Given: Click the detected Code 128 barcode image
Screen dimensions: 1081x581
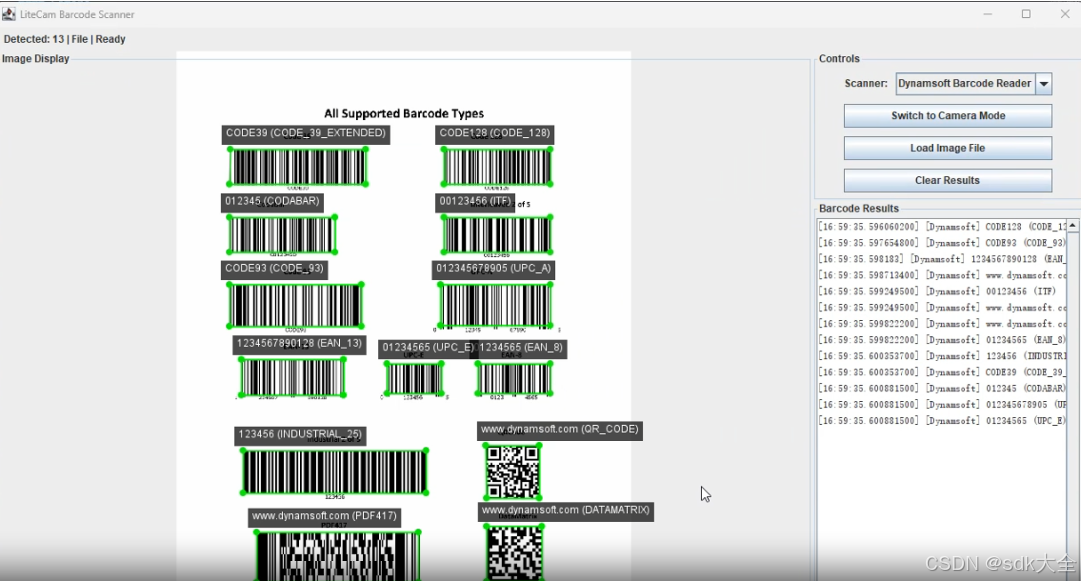Looking at the screenshot, I should point(496,167).
